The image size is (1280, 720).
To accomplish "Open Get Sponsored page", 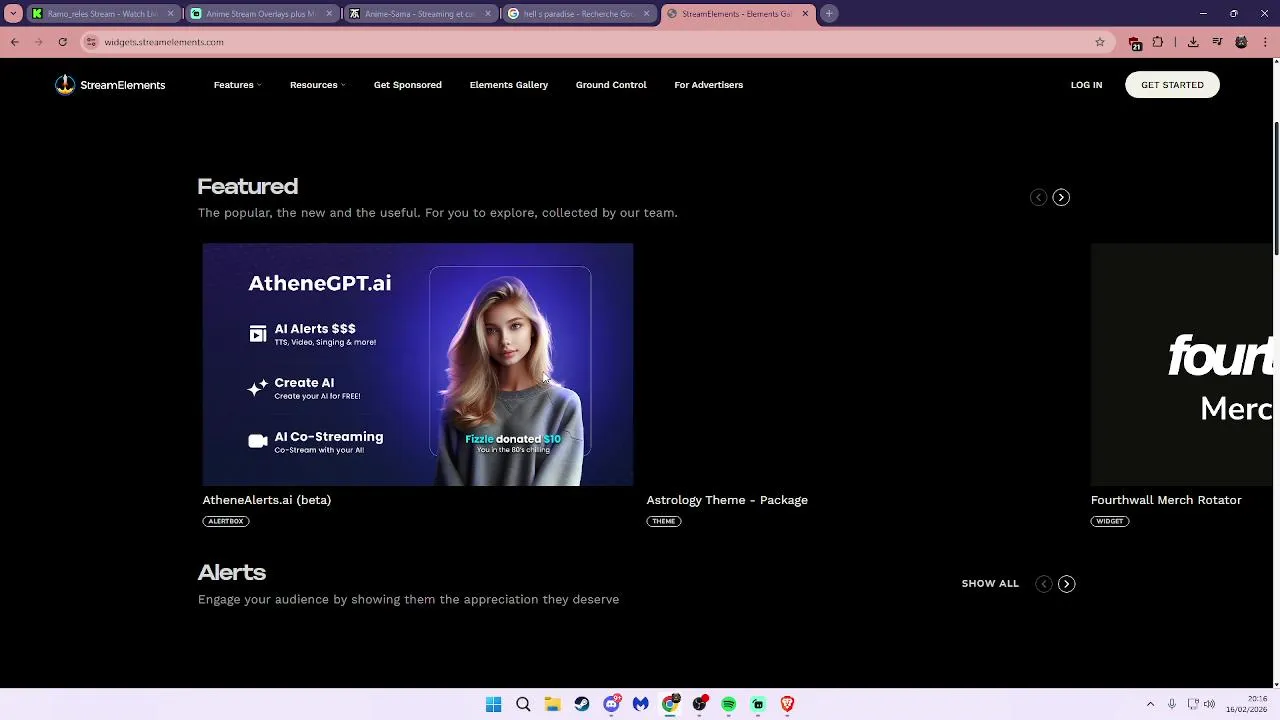I will tap(407, 85).
